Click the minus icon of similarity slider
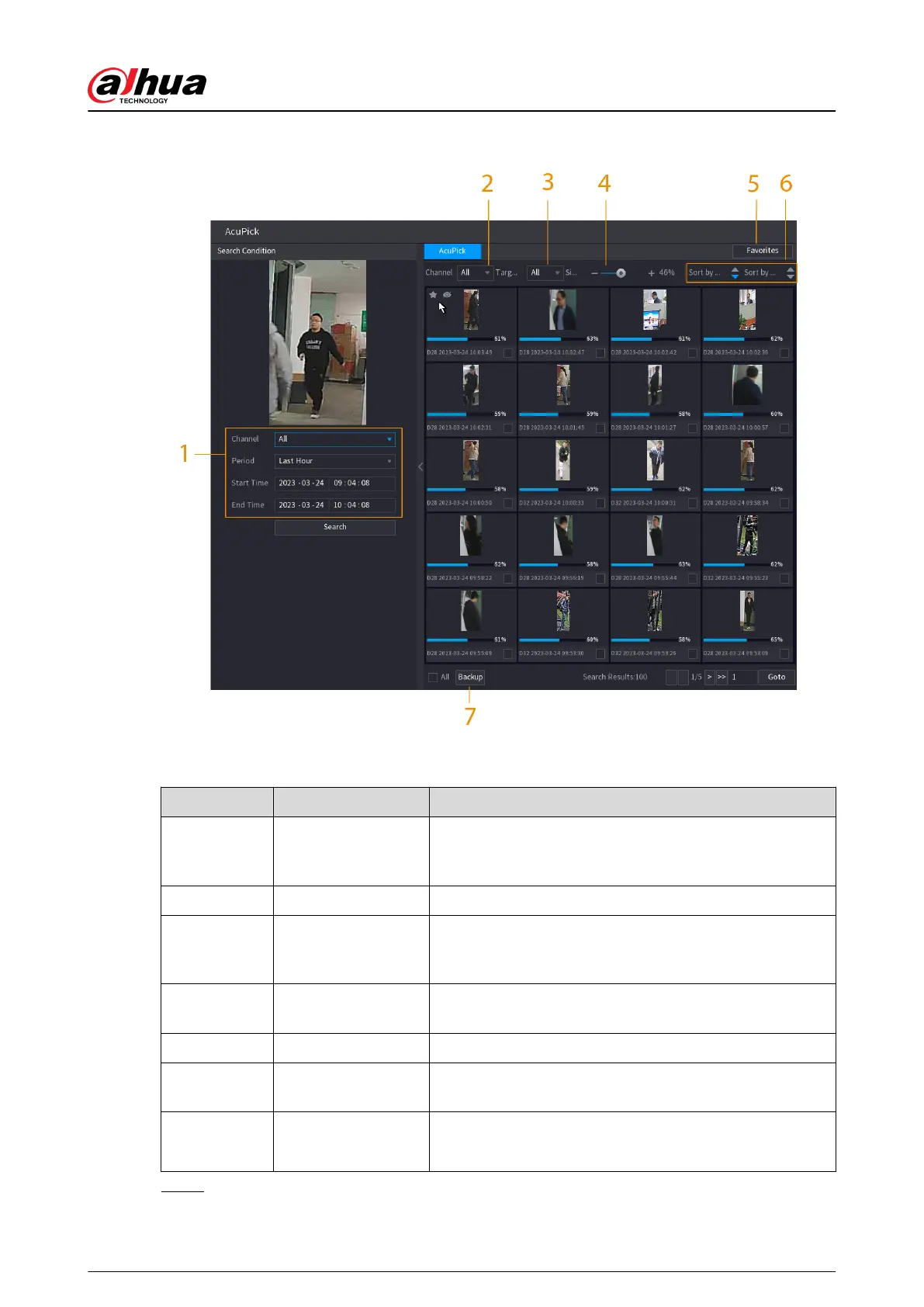Screen dimensions: 924x1307 (594, 273)
